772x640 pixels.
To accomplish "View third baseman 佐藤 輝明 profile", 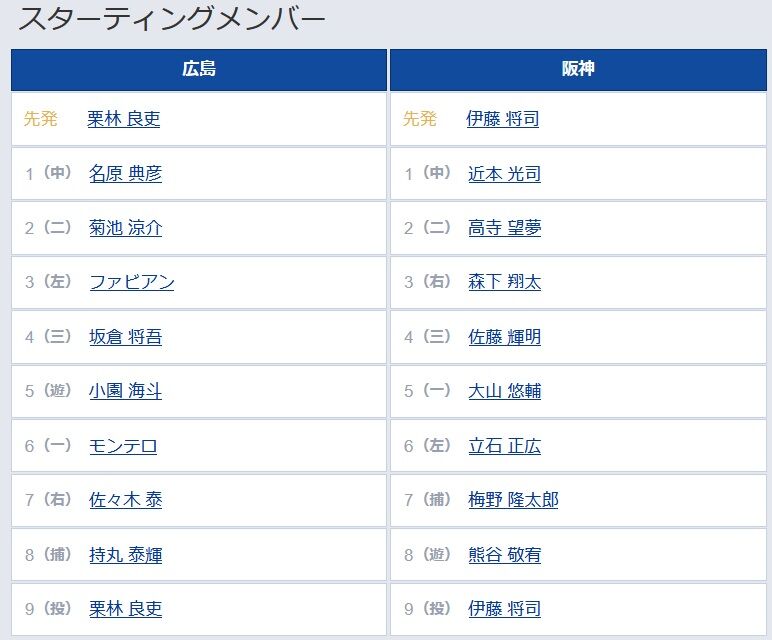I will tap(504, 337).
